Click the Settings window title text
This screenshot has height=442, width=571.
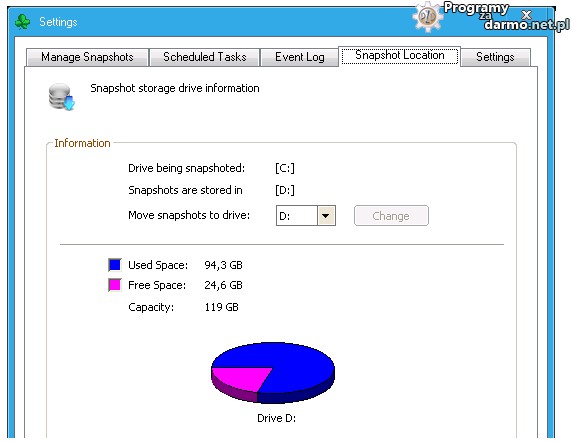pos(58,22)
